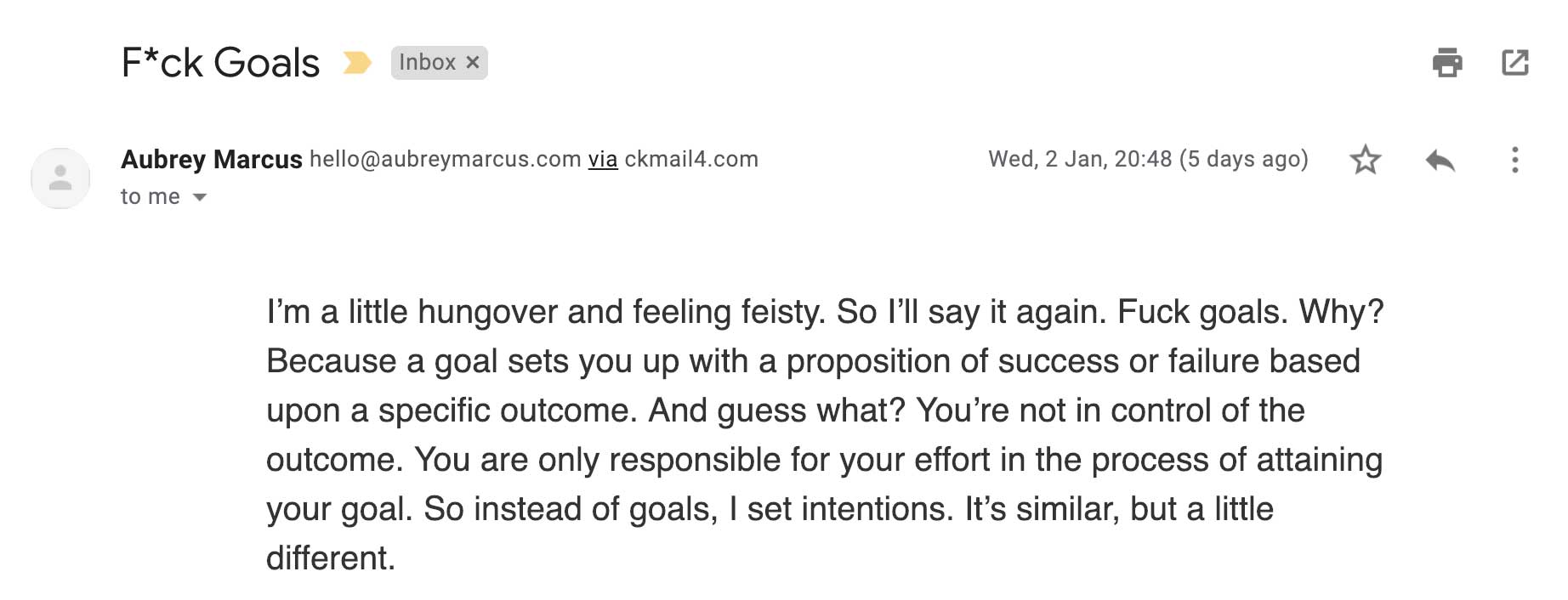Click the sender's grey avatar icon

[x=60, y=178]
